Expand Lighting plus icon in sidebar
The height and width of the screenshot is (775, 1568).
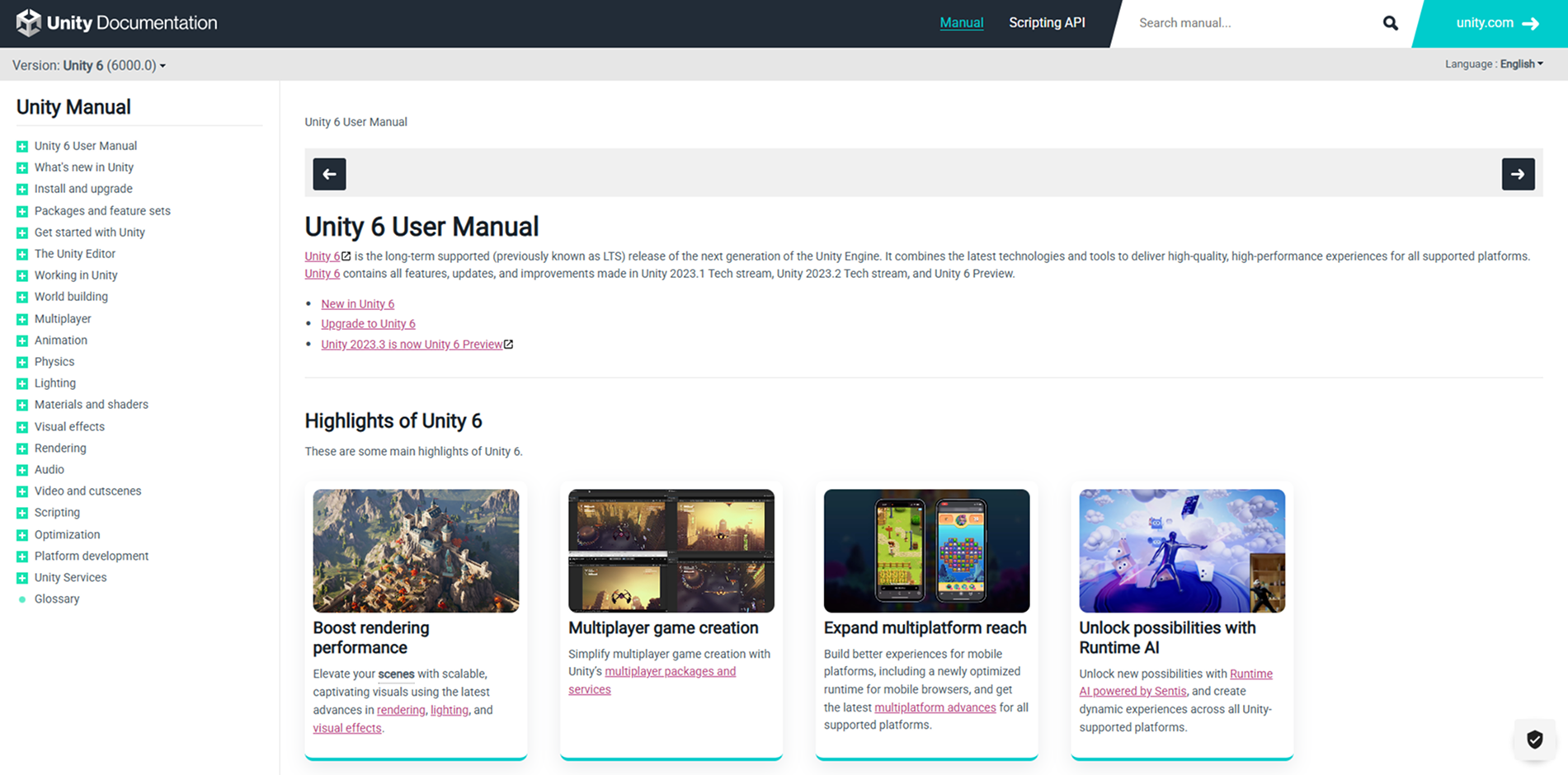pos(22,383)
